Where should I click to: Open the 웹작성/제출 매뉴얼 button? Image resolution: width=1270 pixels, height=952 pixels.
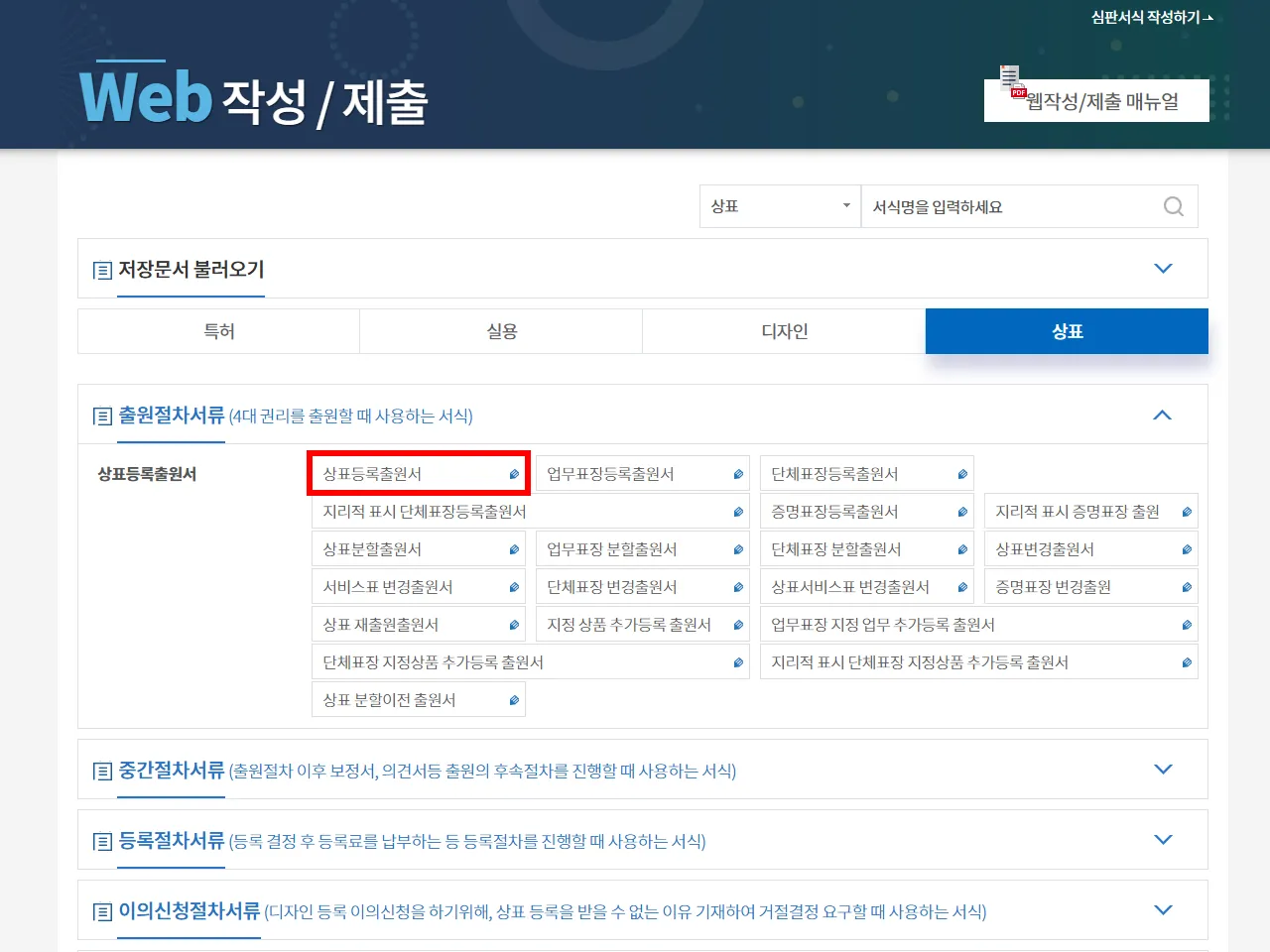(x=1101, y=101)
